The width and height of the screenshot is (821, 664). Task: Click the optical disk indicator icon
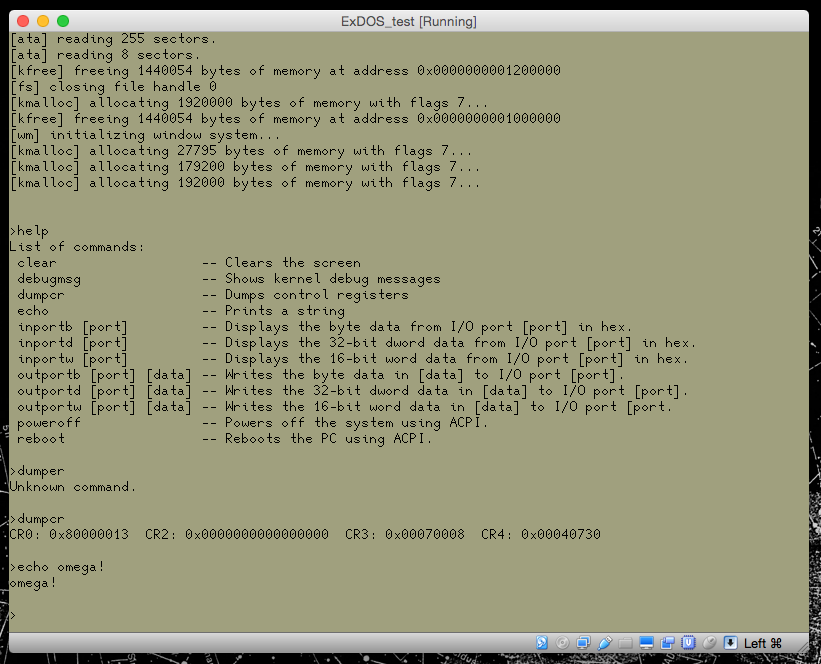coord(562,643)
